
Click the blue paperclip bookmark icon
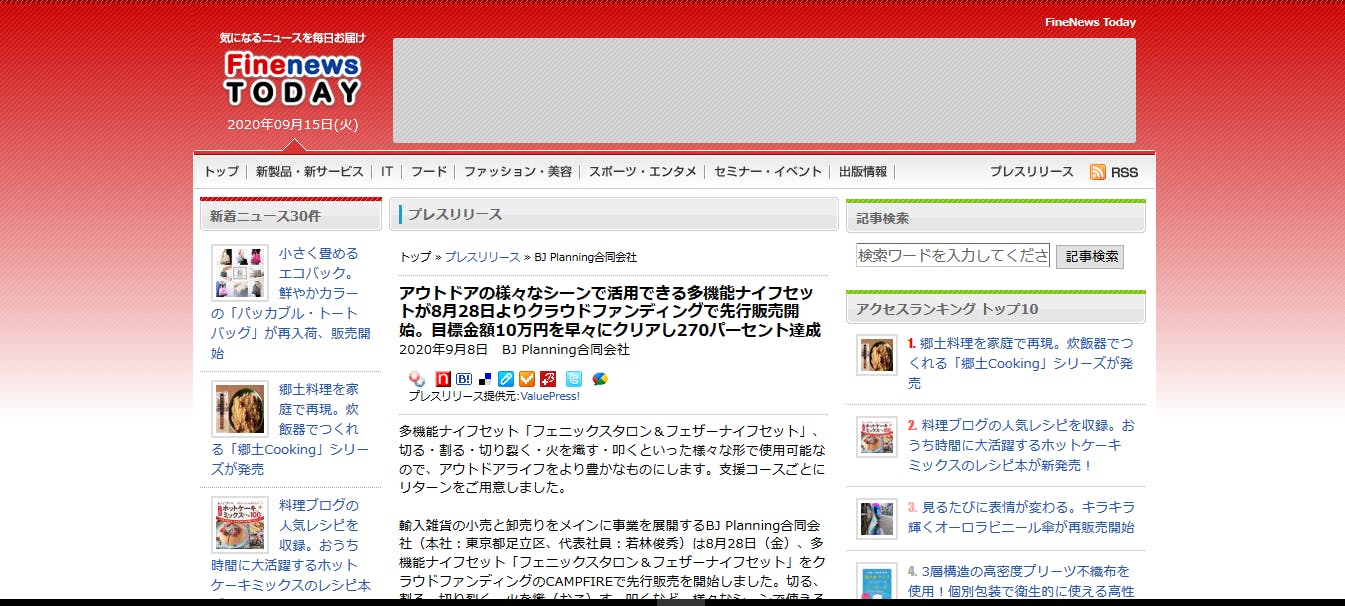click(506, 379)
